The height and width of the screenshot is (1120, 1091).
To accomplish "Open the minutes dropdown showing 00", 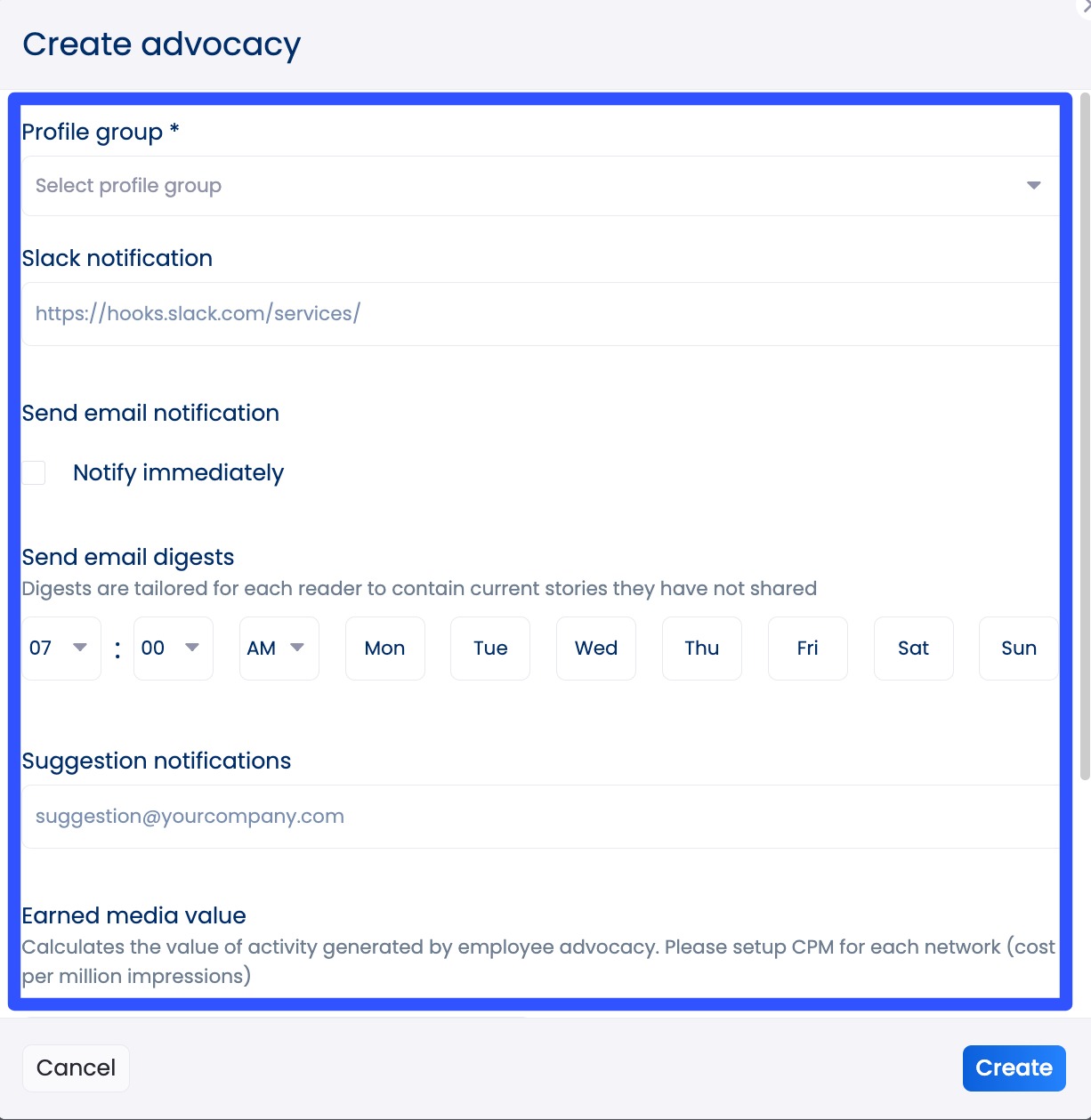I will [173, 649].
